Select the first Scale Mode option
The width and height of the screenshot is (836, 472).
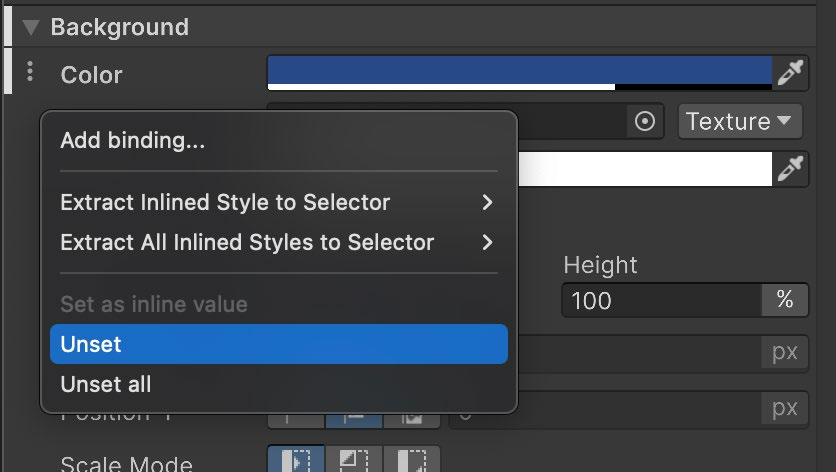[296, 459]
